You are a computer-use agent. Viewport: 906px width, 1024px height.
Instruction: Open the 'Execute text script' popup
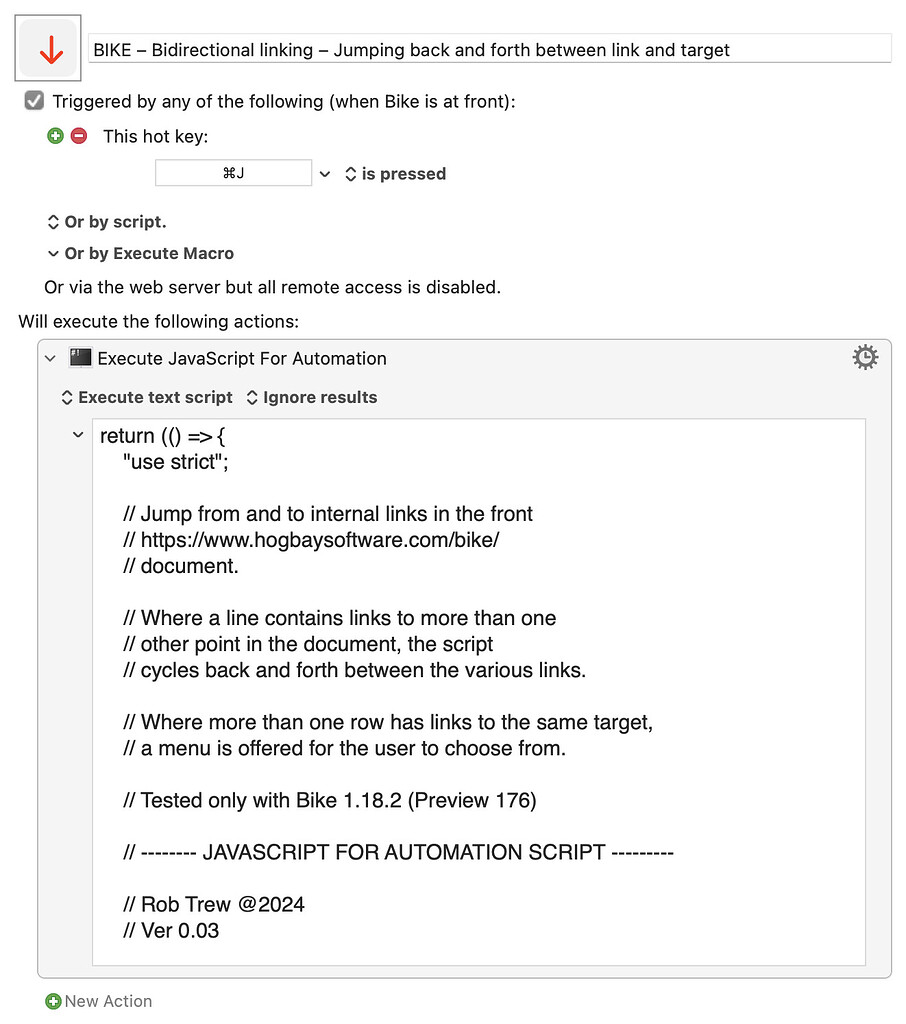click(146, 397)
